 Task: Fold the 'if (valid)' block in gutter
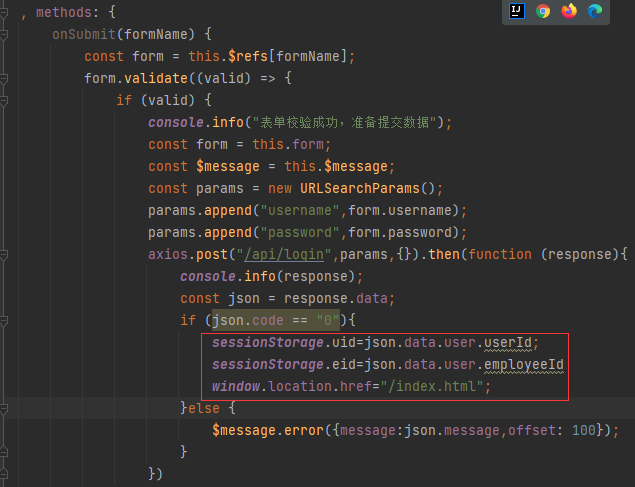6,100
